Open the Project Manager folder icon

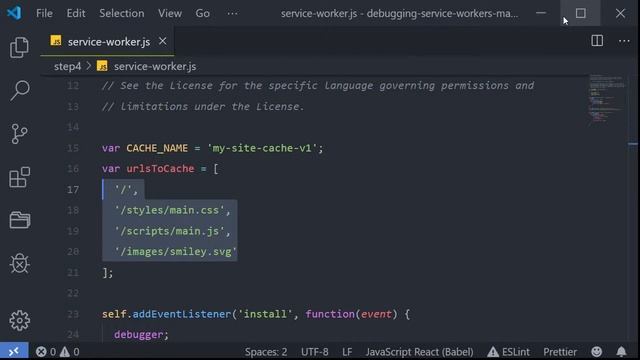click(19, 220)
